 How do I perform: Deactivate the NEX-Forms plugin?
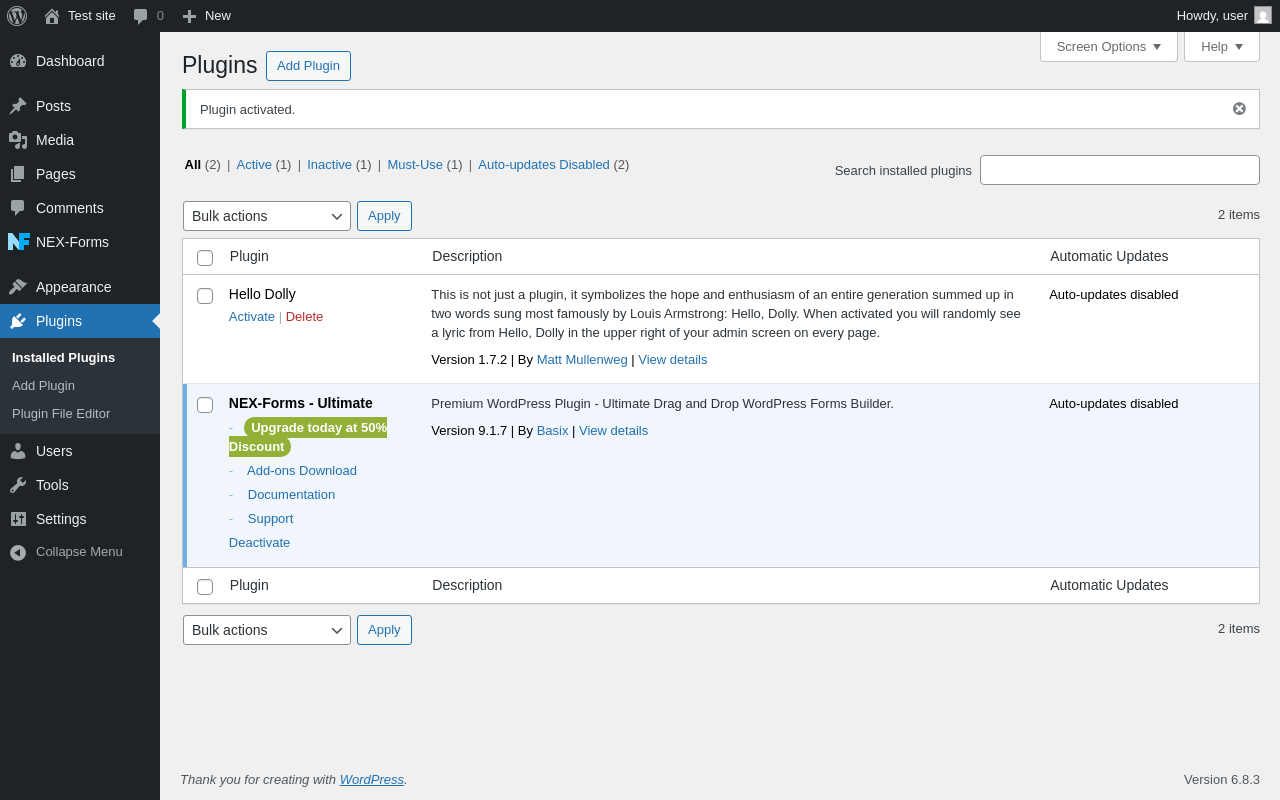259,543
